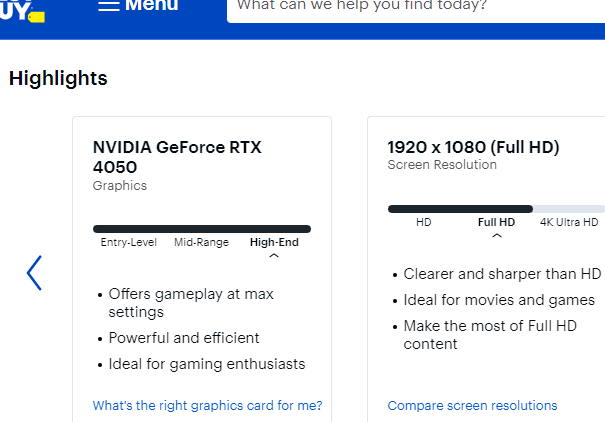Click the graphics performance level bar
This screenshot has width=605, height=422.
point(201,229)
